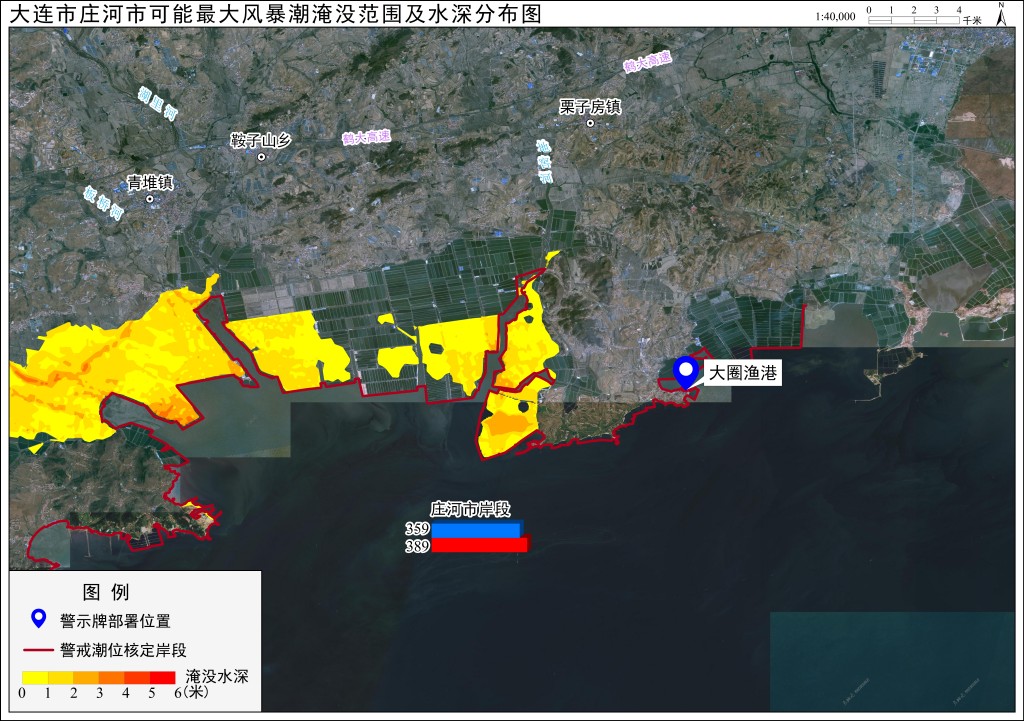Click the town dot below 栗子房镇
1024x721 pixels.
[x=590, y=123]
